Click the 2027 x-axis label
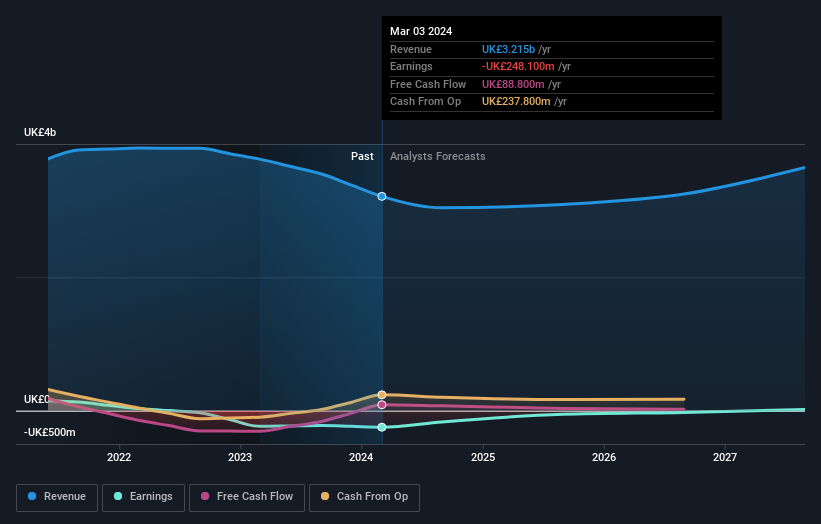Viewport: 821px width, 524px height. pos(725,457)
